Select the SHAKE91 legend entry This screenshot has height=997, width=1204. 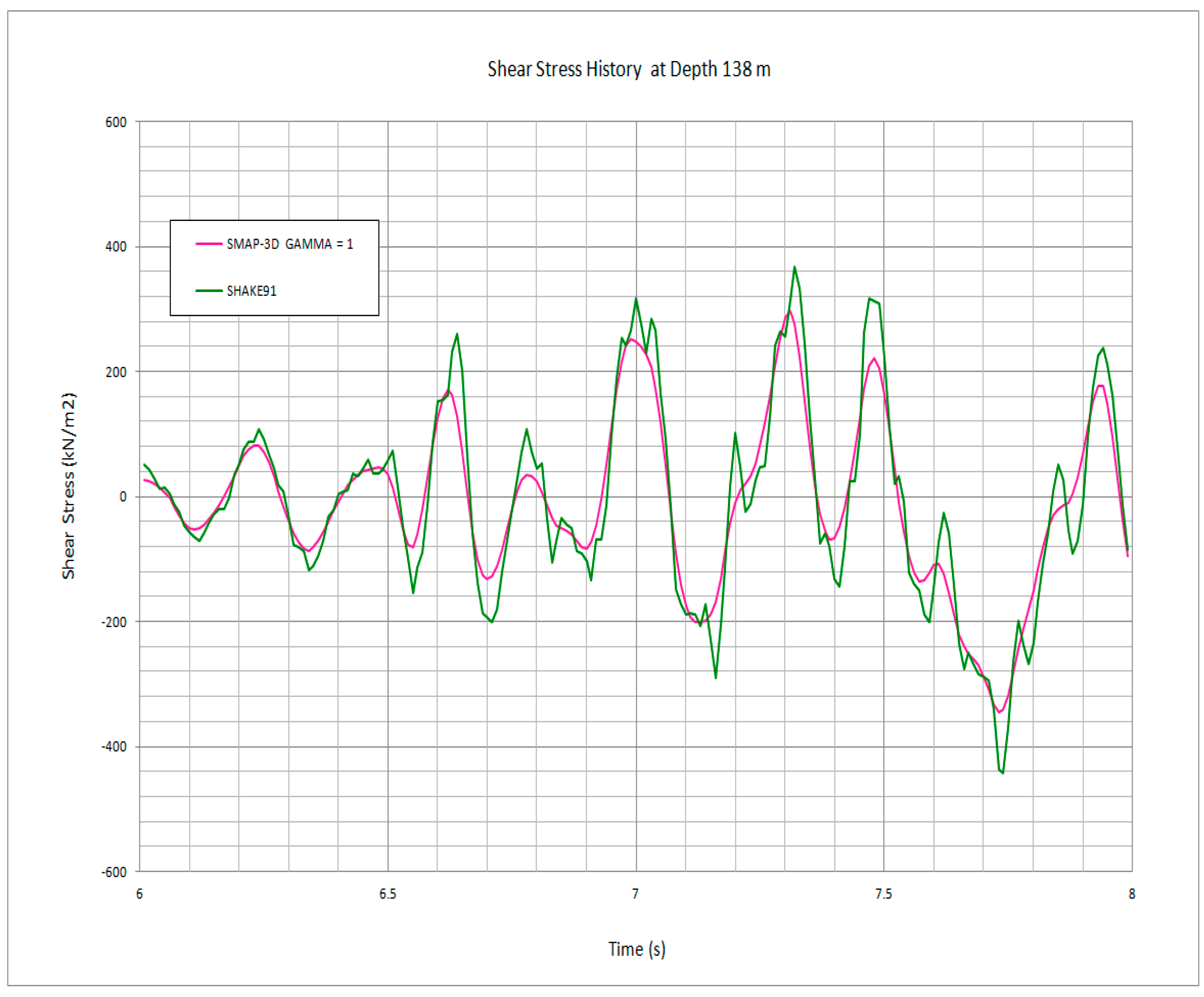pos(251,291)
